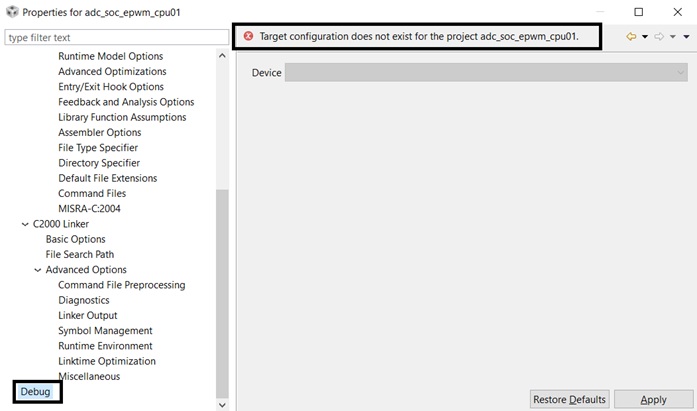Click the Apply button

pyautogui.click(x=653, y=399)
